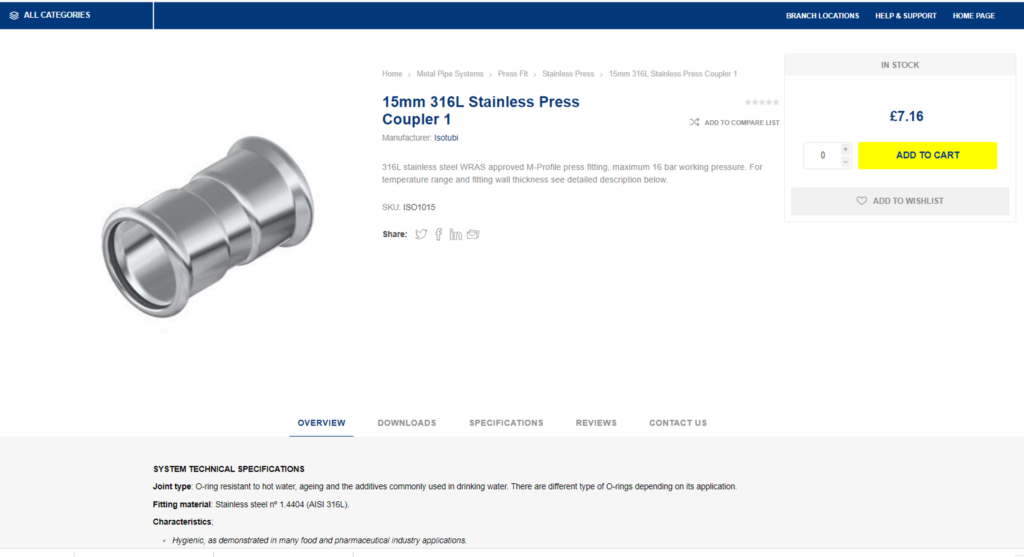Screen dimensions: 1024x557
Task: Open Stainless Press breadcrumb
Action: [568, 74]
